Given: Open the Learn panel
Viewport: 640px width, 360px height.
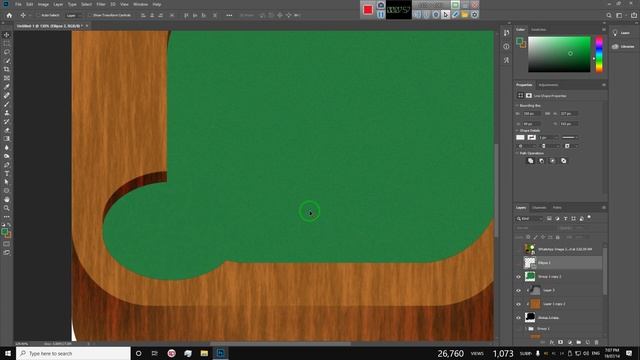Looking at the screenshot, I should coord(621,33).
